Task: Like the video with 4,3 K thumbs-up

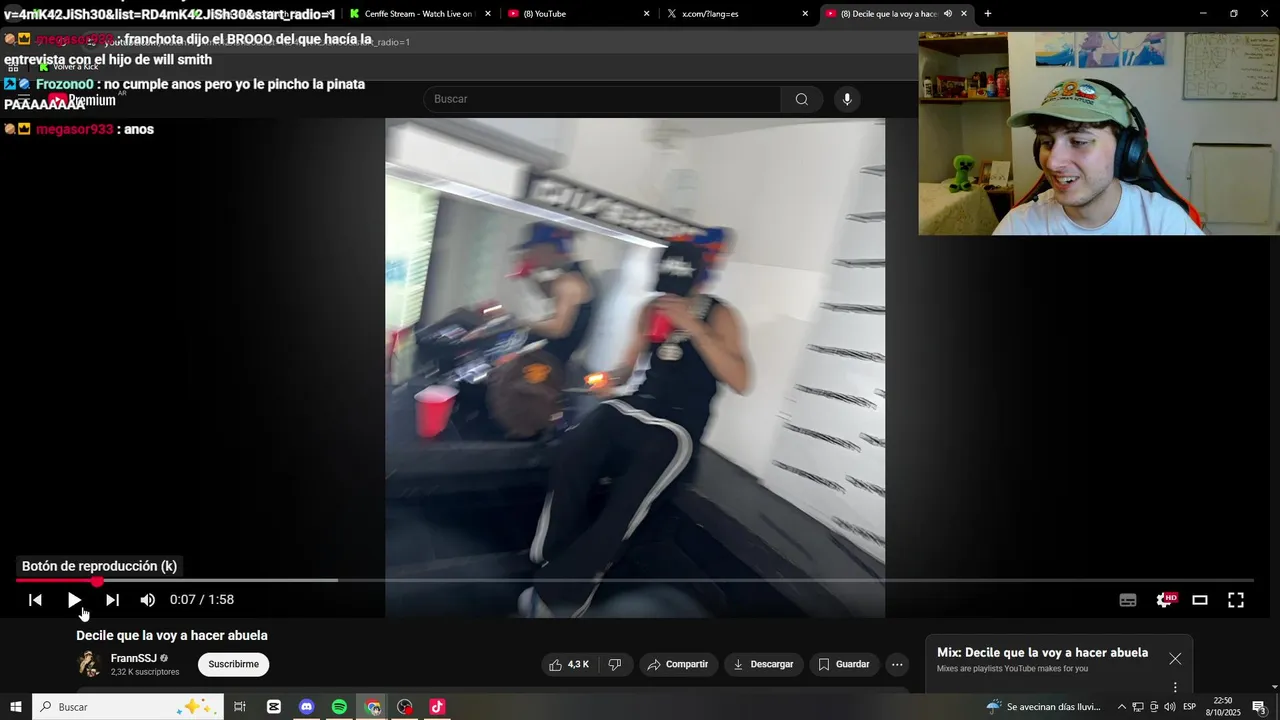Action: [569, 664]
